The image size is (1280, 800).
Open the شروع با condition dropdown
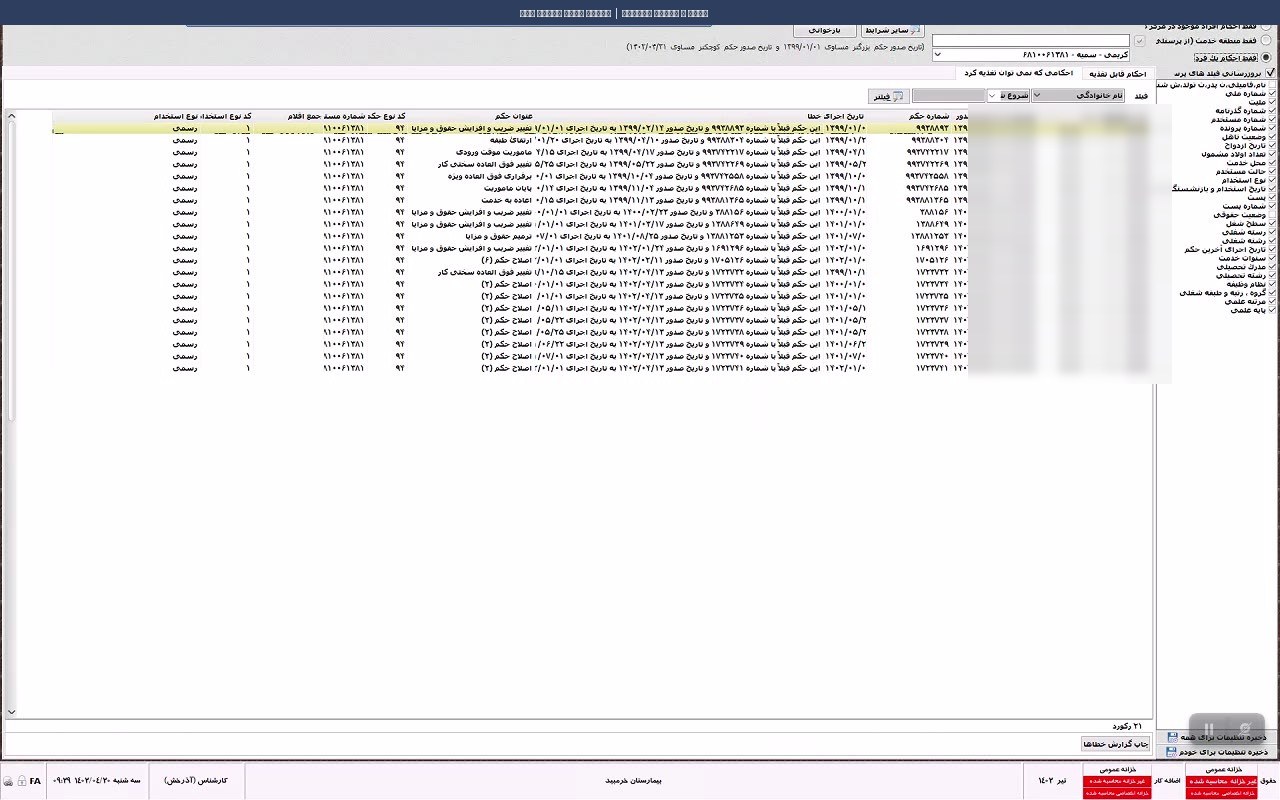(1008, 96)
